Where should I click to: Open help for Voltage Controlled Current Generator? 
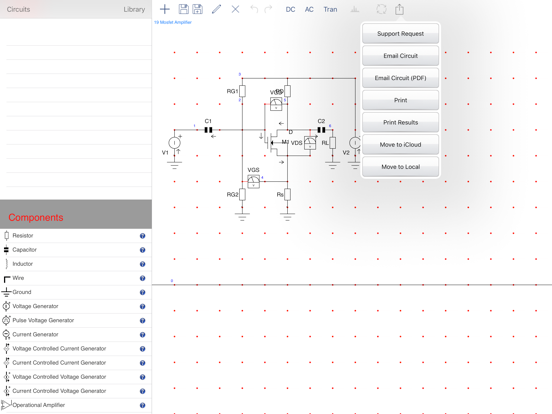143,349
